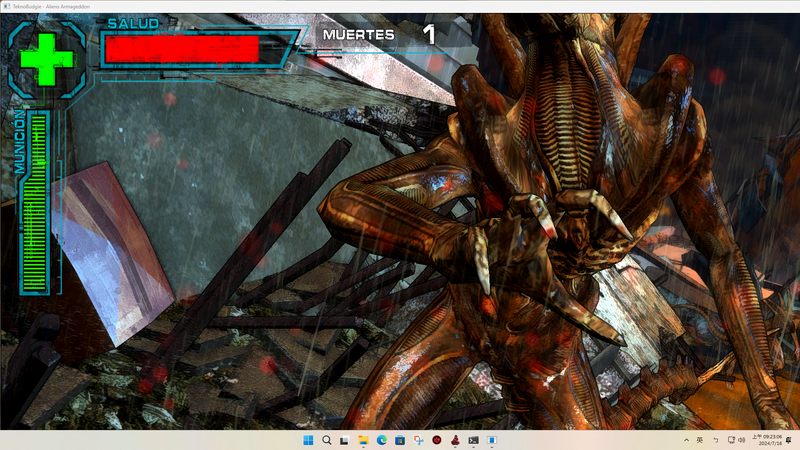Open the volume control in the tray
Image resolution: width=800 pixels, height=450 pixels.
(741, 440)
